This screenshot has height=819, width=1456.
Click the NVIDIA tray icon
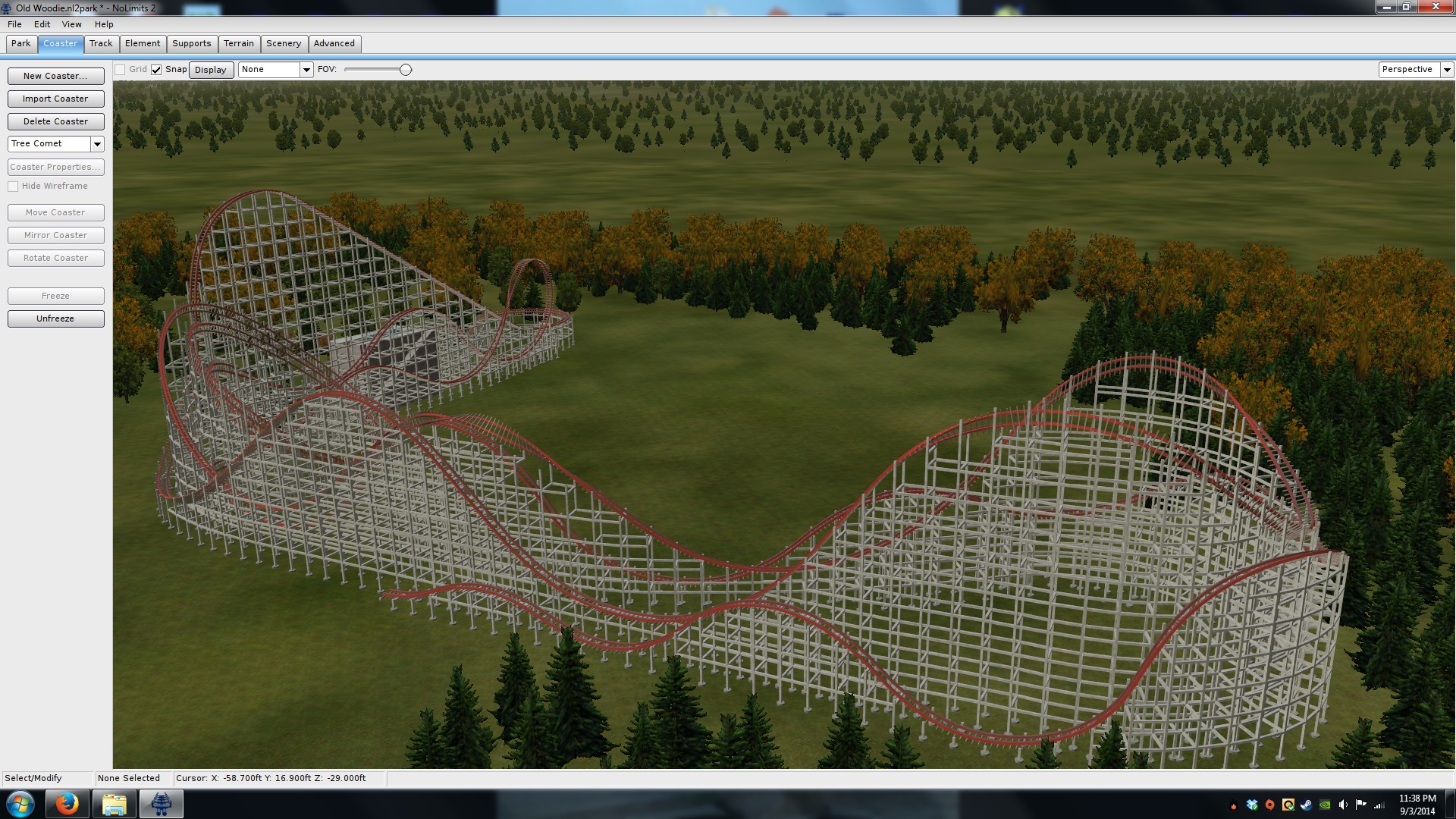(x=1325, y=805)
